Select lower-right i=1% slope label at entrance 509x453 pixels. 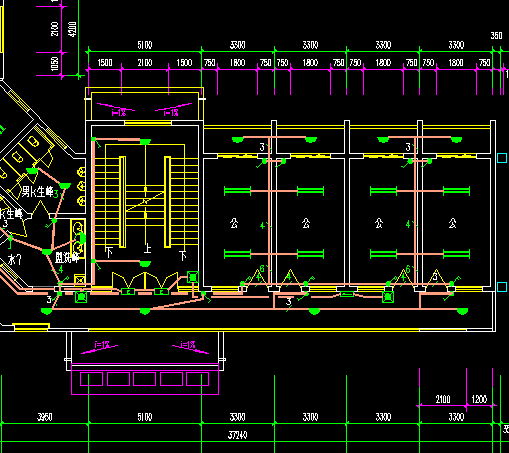pyautogui.click(x=188, y=344)
